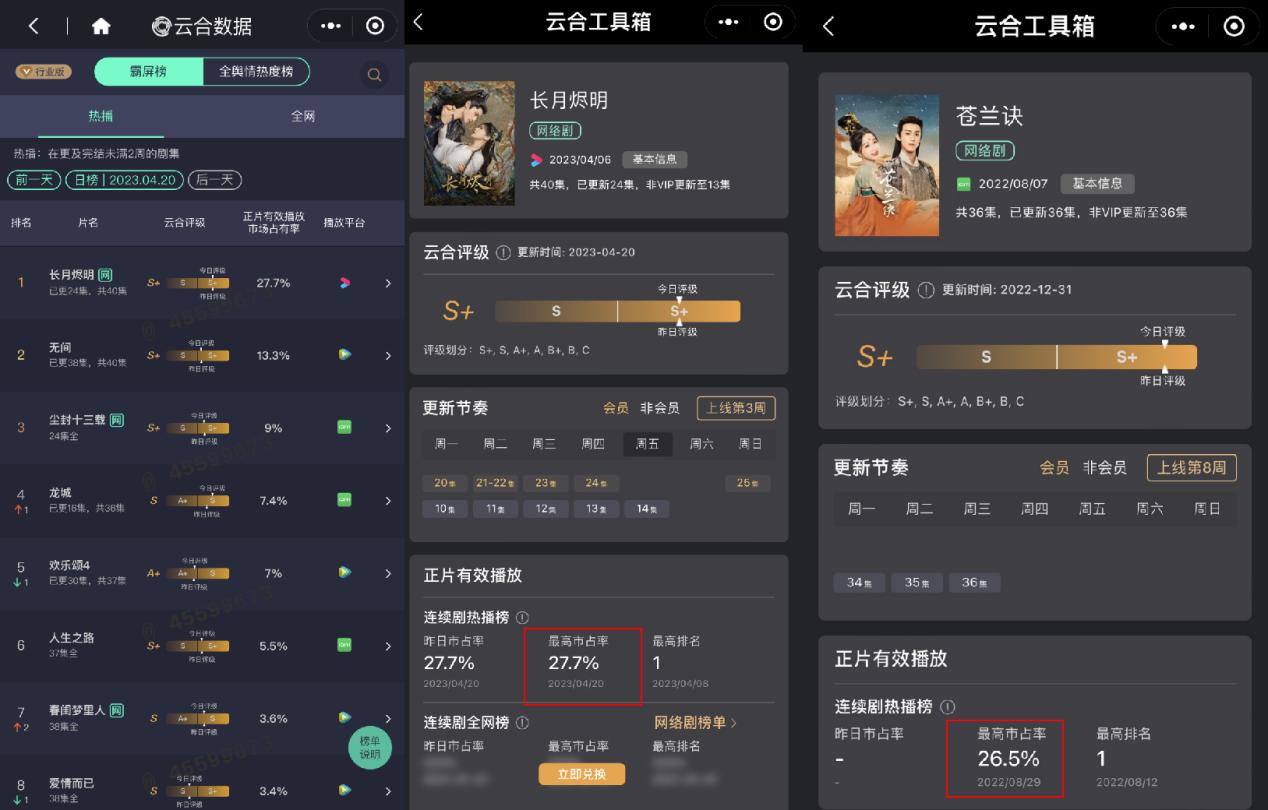Go to the next day with 后一天
This screenshot has height=810, width=1268.
click(x=215, y=180)
